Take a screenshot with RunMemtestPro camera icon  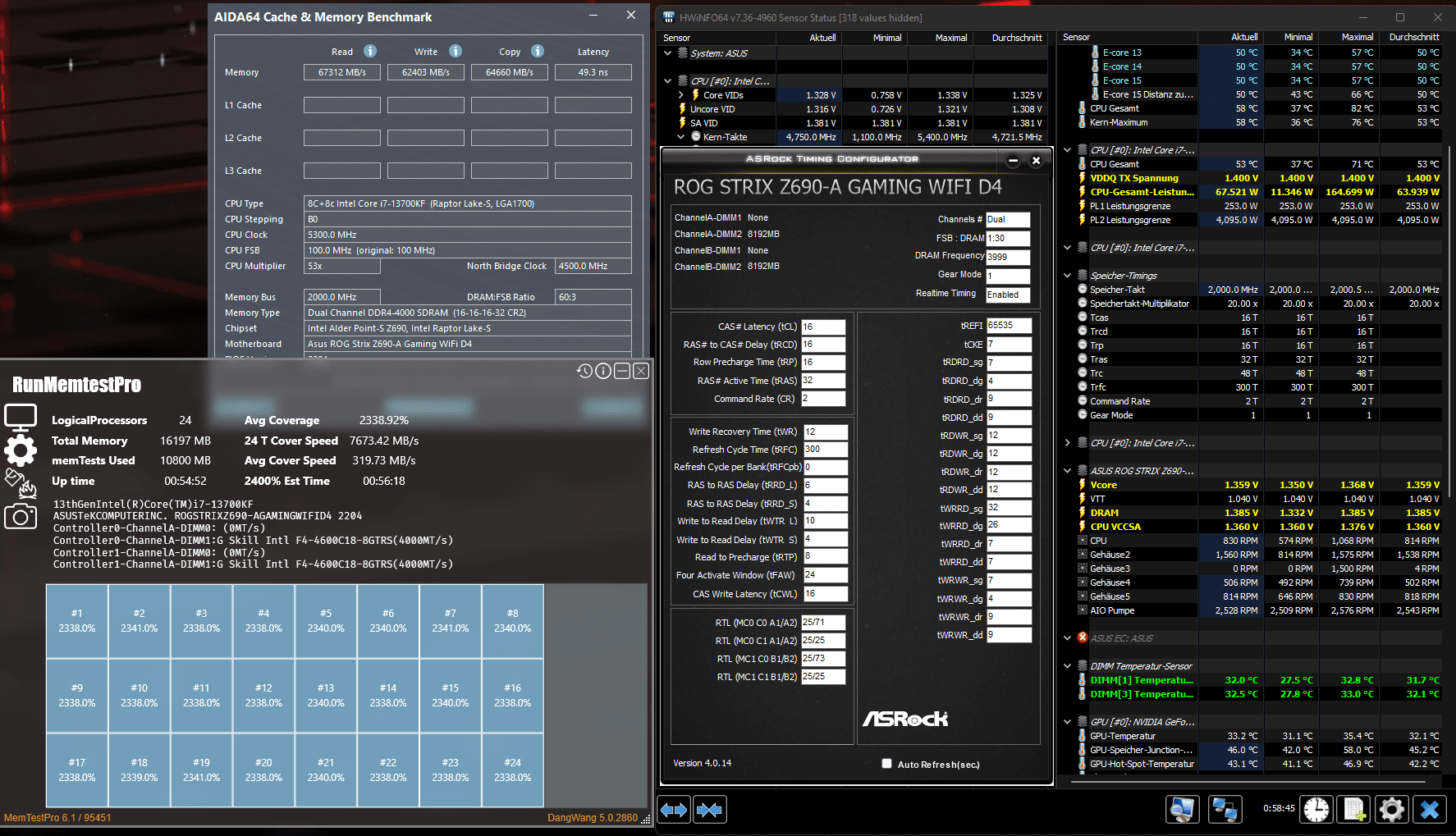coord(21,516)
